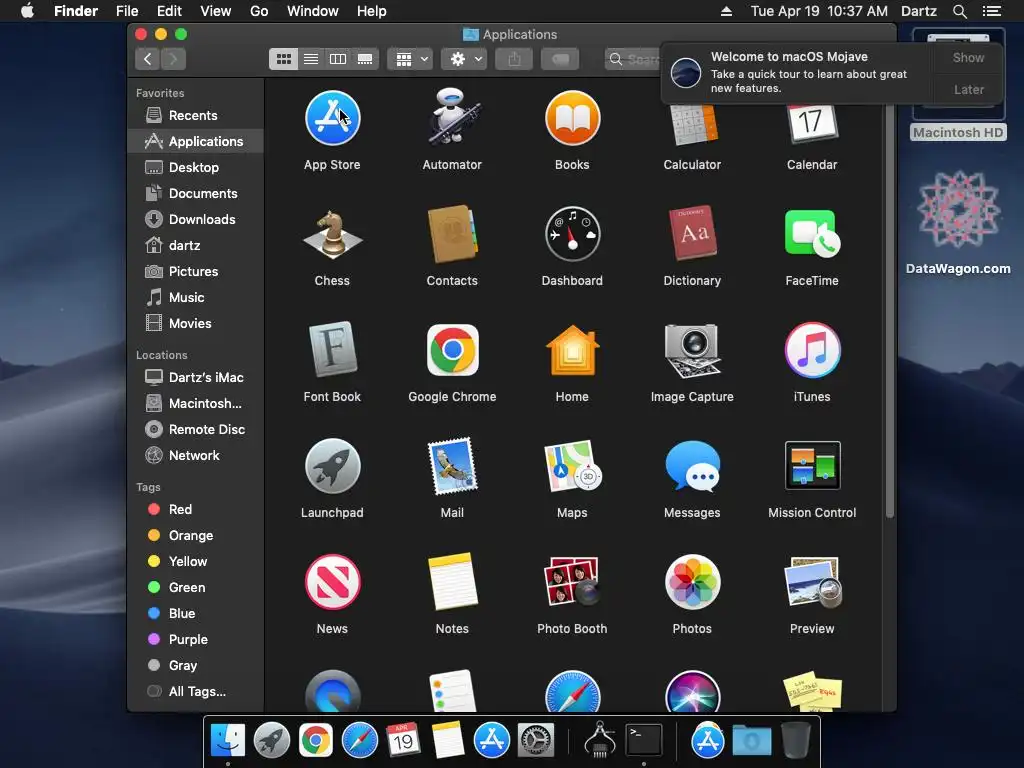This screenshot has width=1024, height=768.
Task: Select the Red tag in sidebar
Action: pos(195,509)
